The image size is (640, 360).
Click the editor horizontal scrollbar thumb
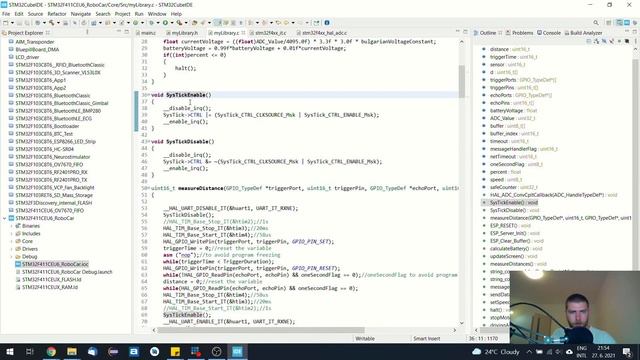click(261, 330)
